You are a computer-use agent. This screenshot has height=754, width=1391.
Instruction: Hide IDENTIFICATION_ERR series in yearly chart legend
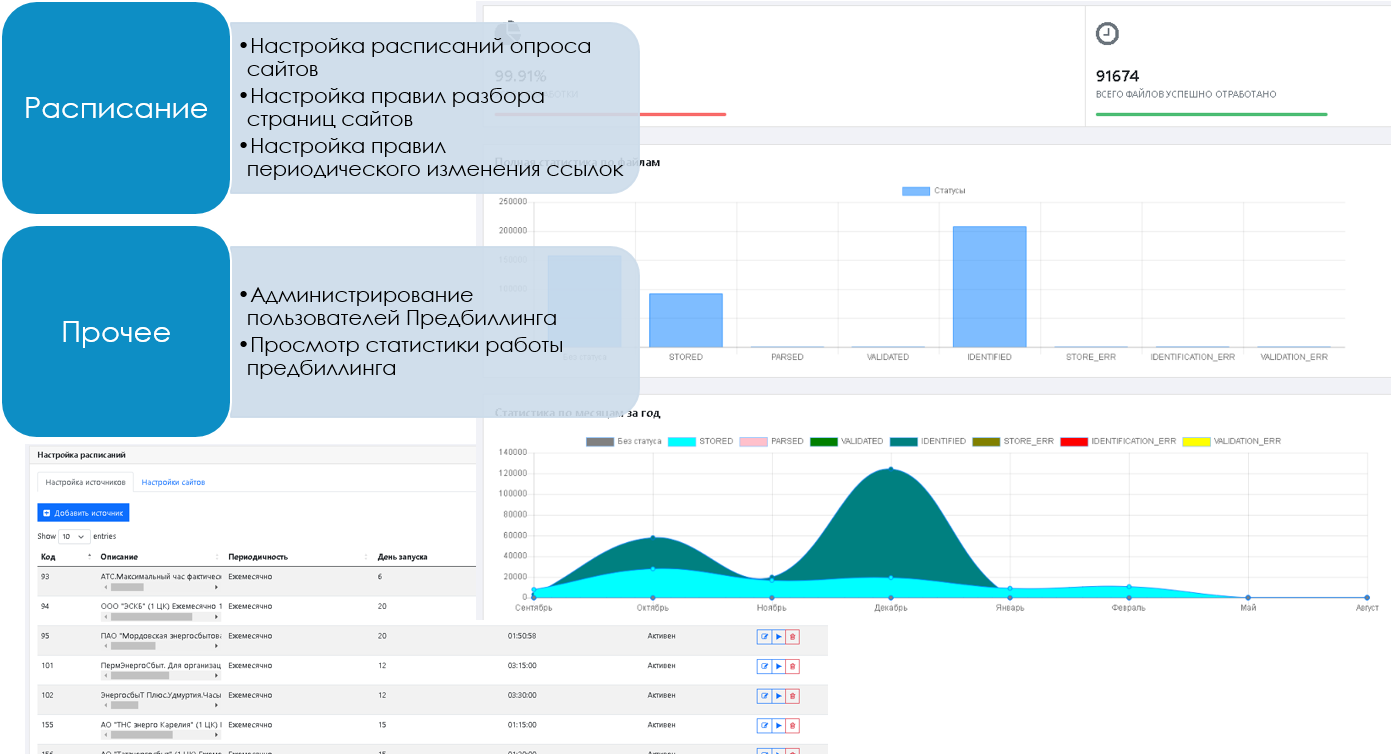(1118, 441)
